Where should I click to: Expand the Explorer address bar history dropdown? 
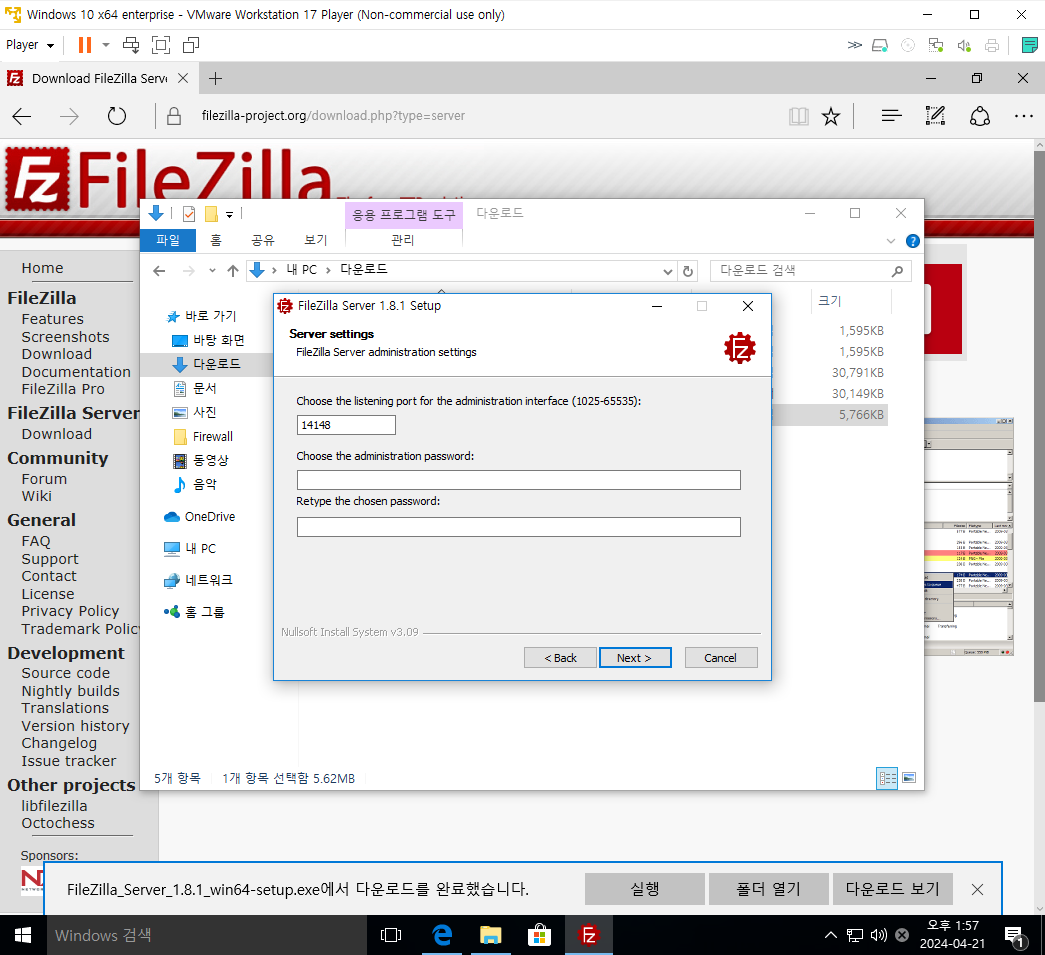pos(667,271)
